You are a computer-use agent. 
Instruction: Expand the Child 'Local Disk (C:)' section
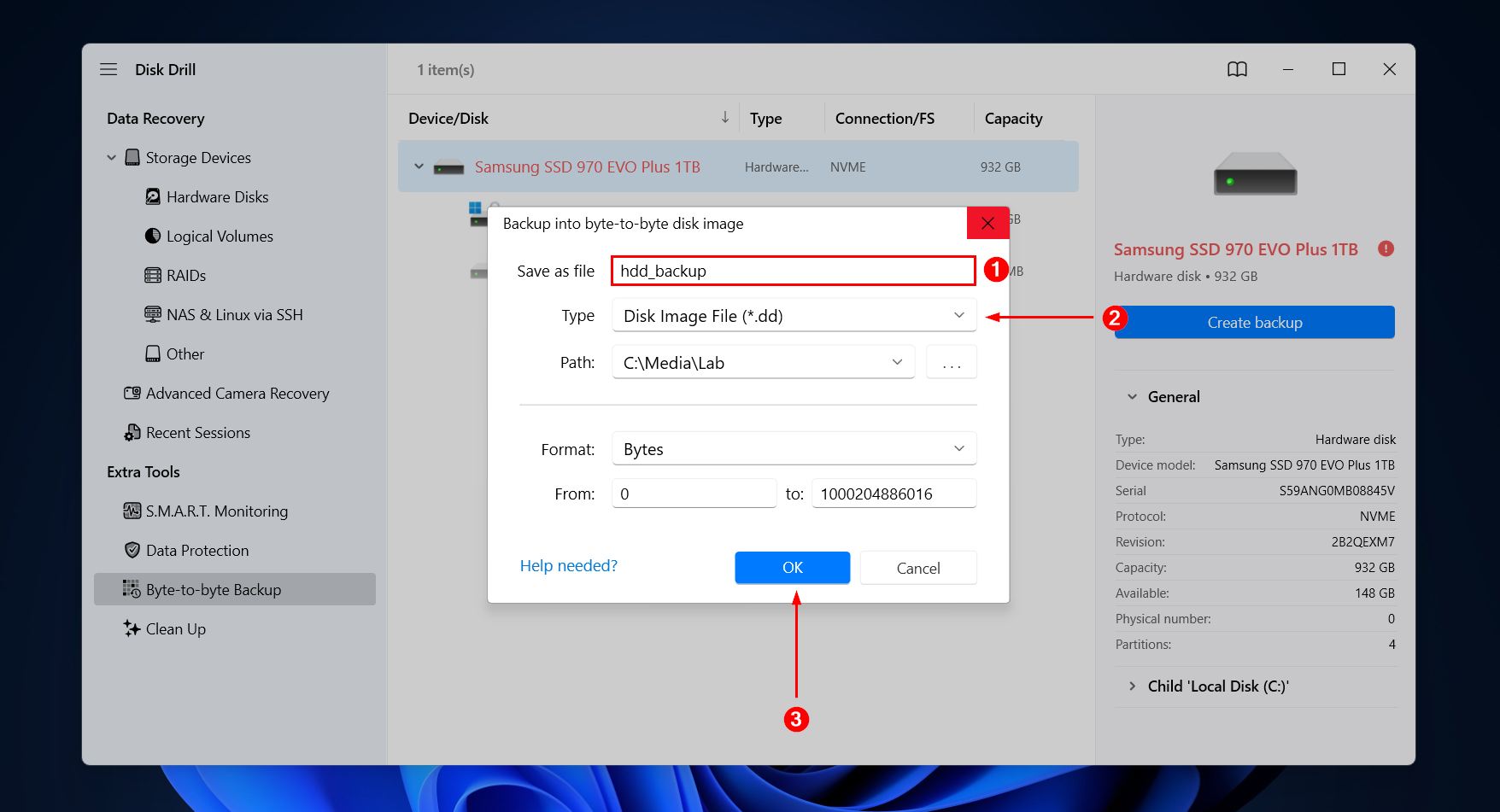click(1132, 686)
